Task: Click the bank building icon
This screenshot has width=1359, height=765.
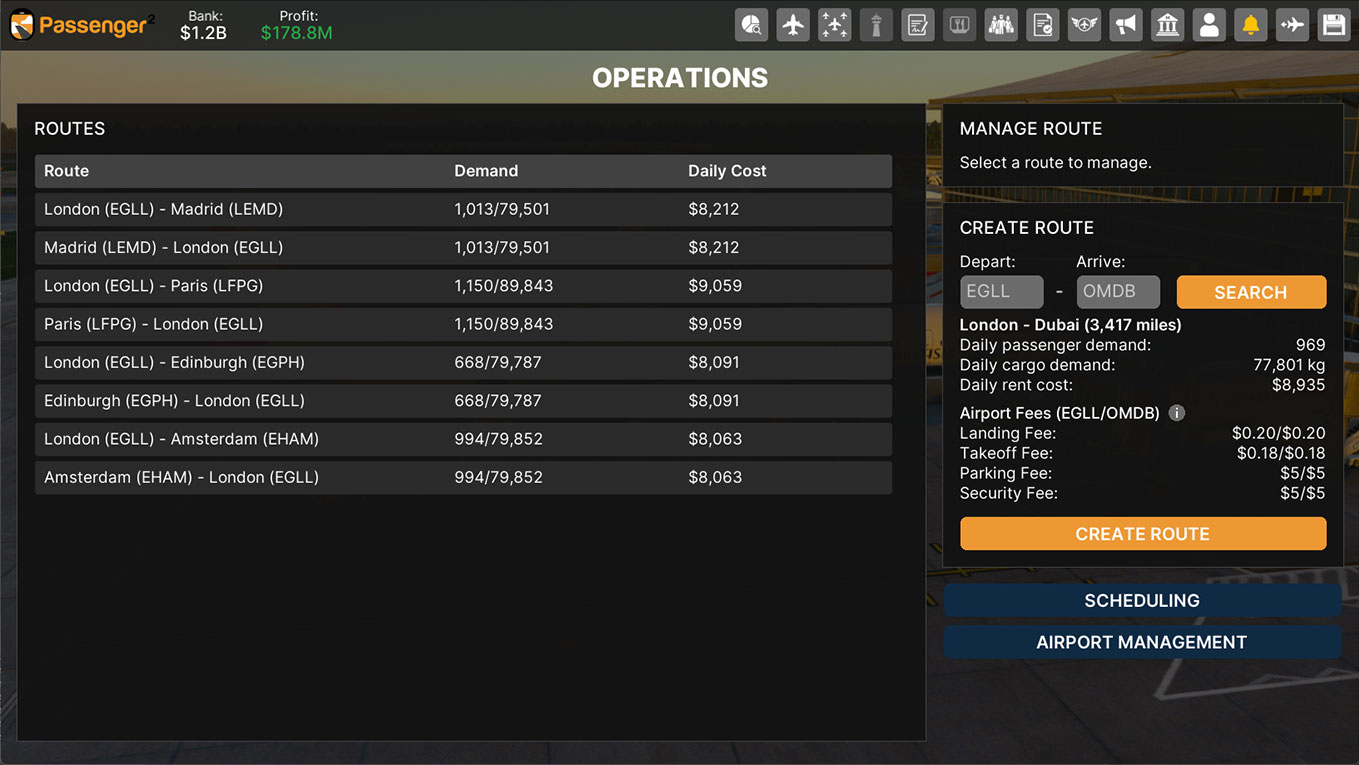Action: pos(1167,25)
